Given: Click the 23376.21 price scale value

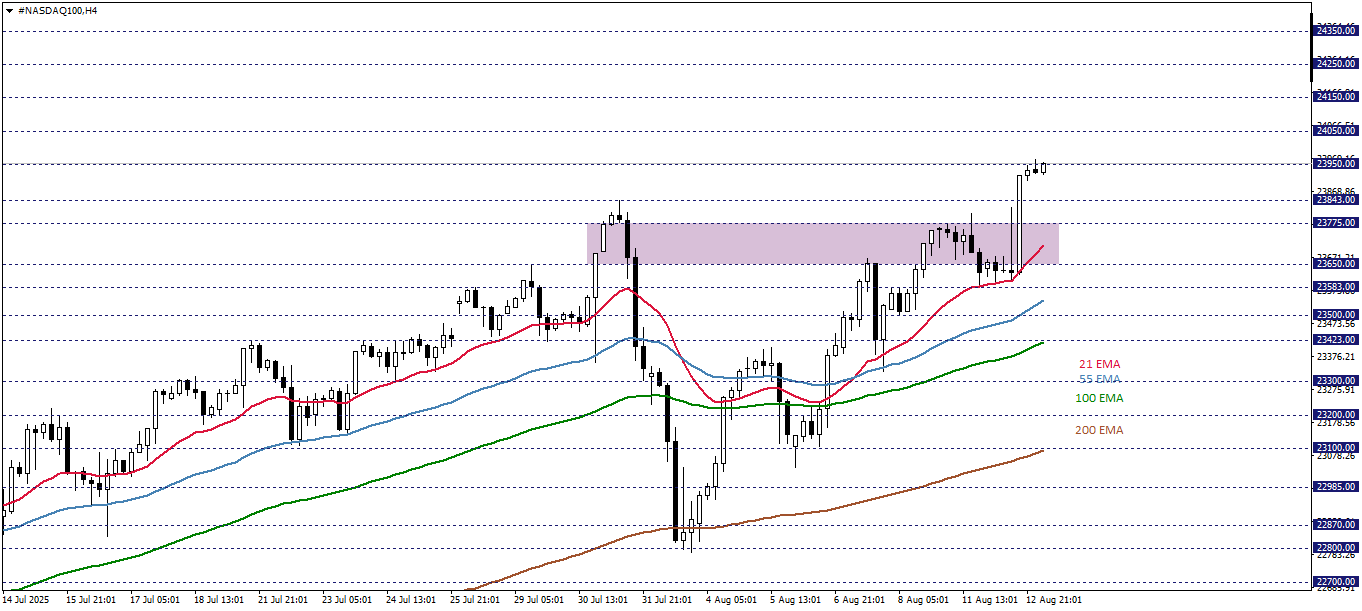Looking at the screenshot, I should click(x=1336, y=357).
